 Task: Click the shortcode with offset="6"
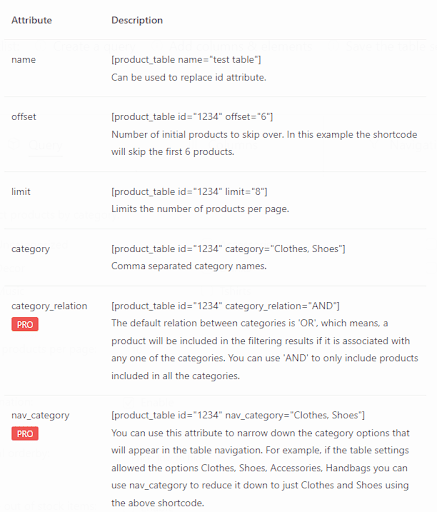(192, 117)
